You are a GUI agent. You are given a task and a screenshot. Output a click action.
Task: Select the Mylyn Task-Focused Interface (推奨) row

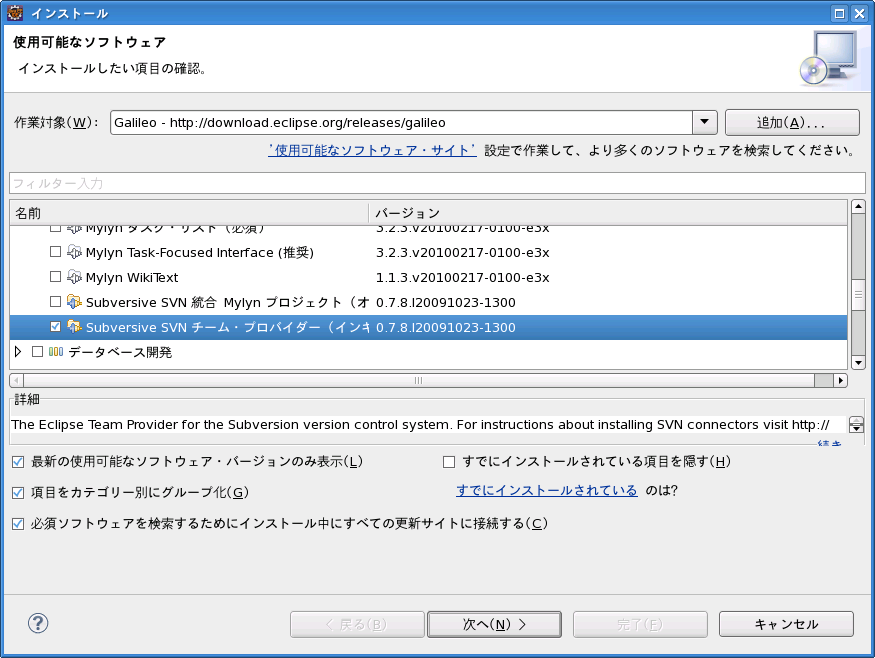pyautogui.click(x=428, y=252)
